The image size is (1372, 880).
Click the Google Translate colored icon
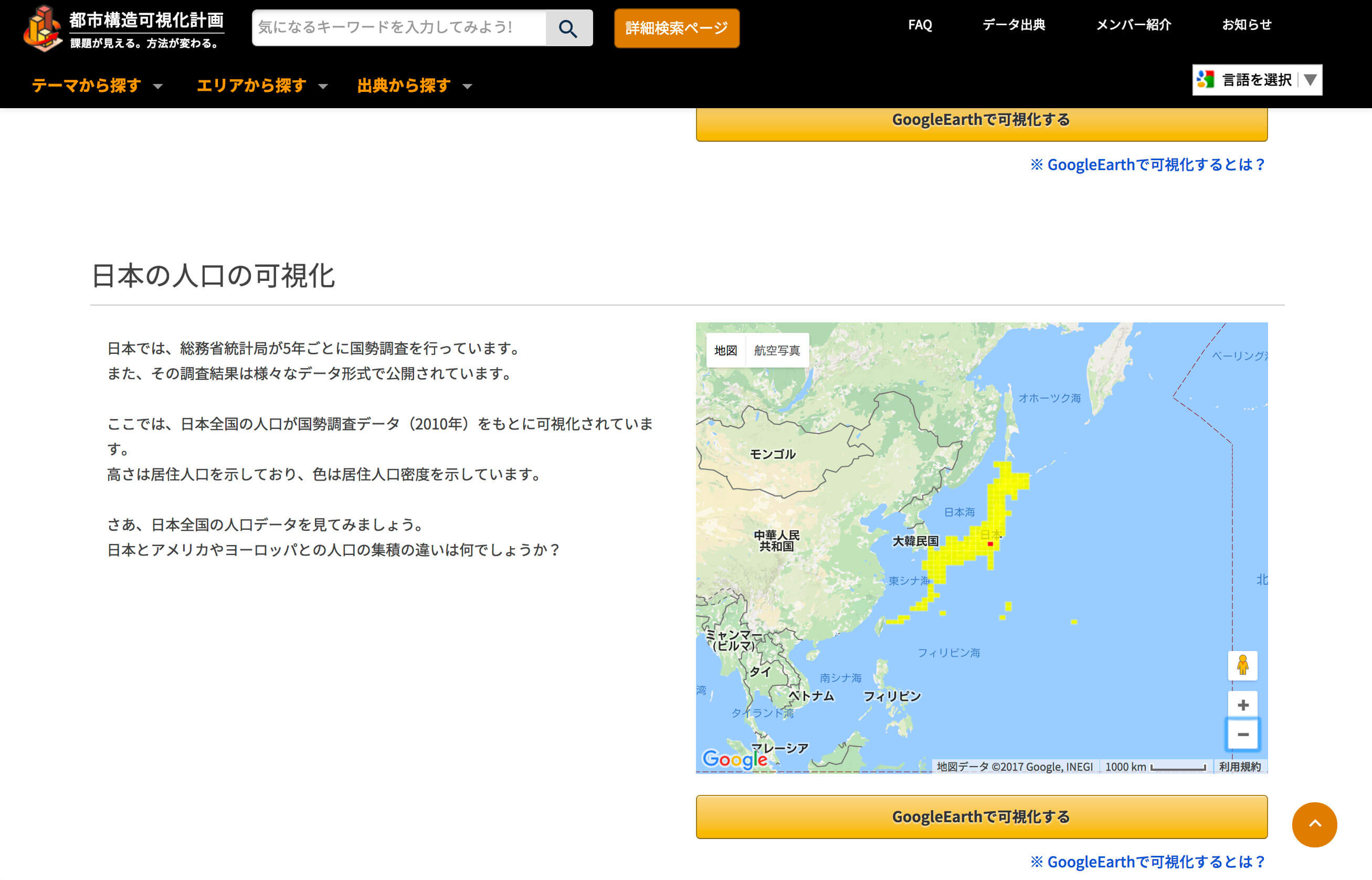click(x=1206, y=79)
